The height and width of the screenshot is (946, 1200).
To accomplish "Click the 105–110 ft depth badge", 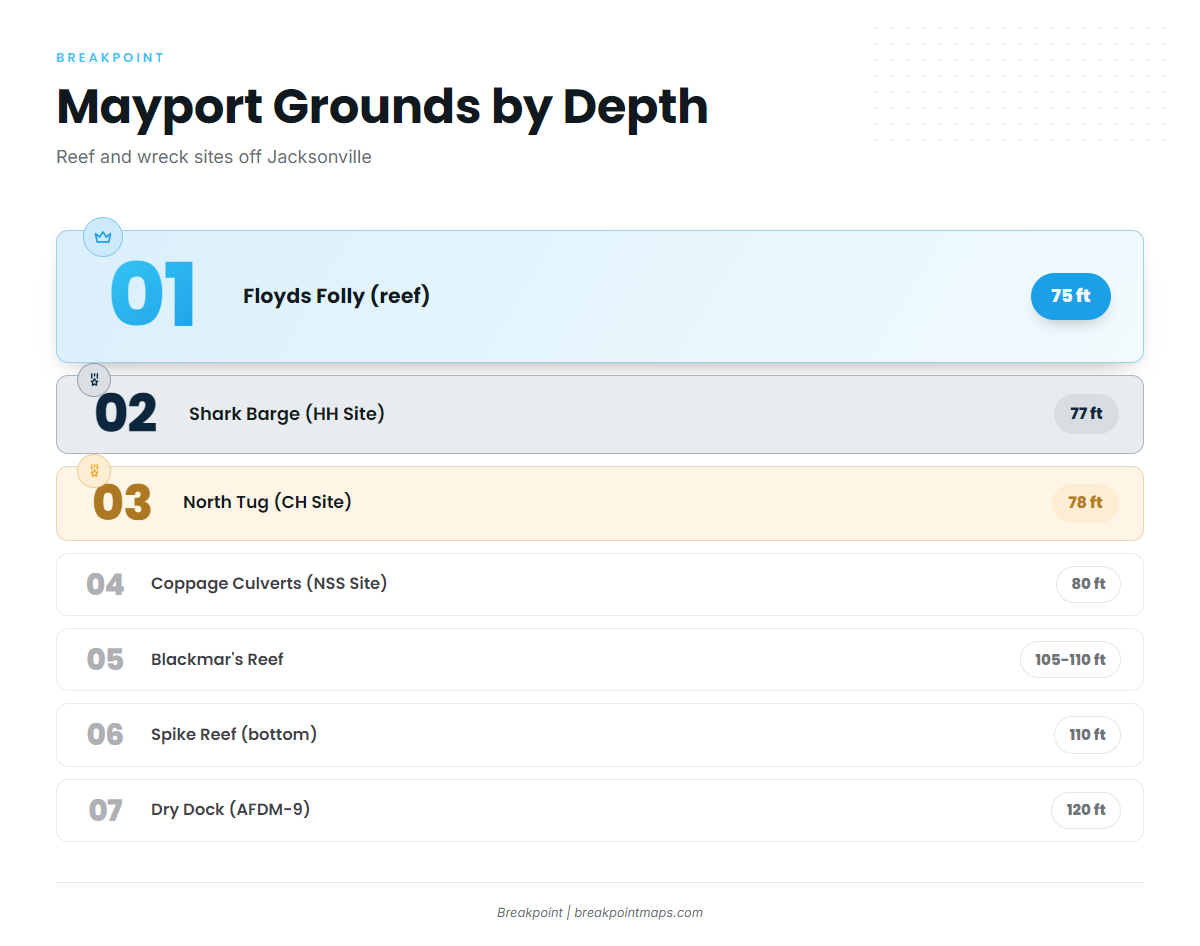I will (1070, 660).
